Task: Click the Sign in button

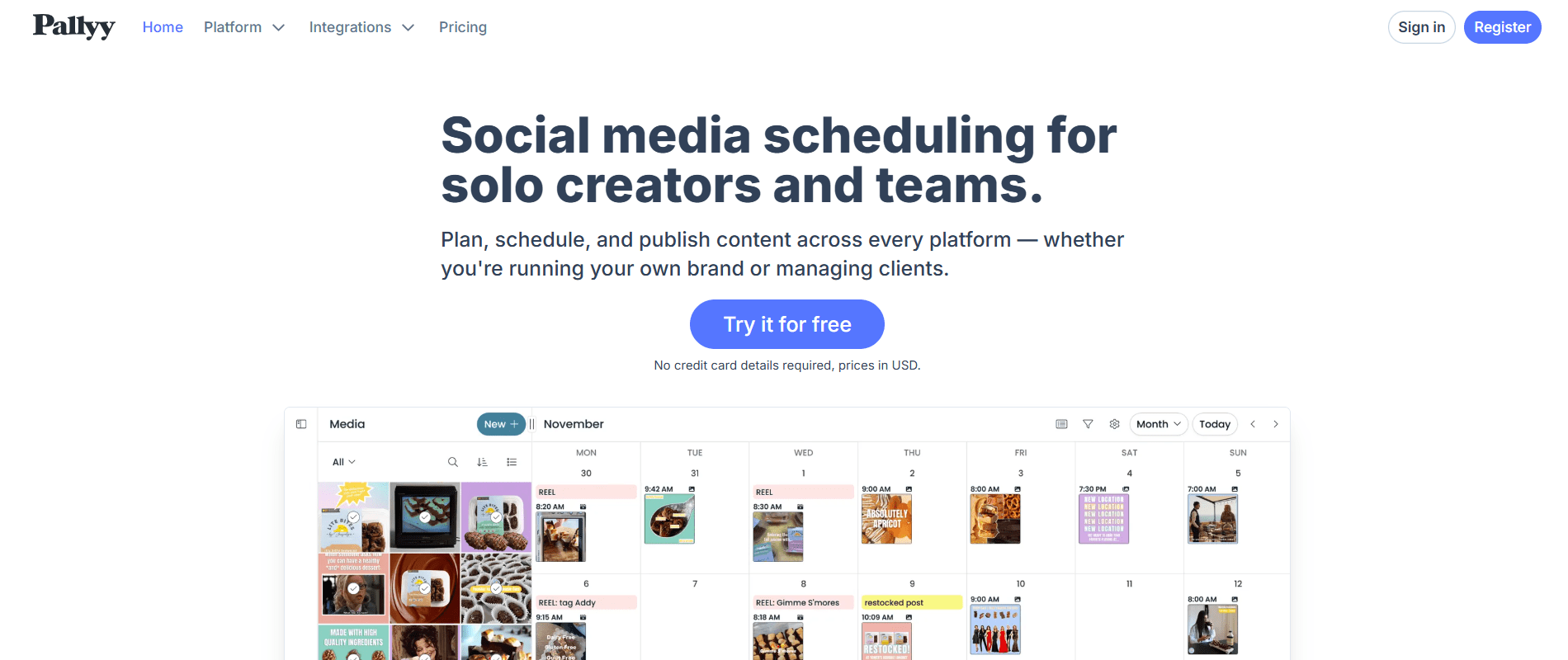Action: click(1421, 27)
